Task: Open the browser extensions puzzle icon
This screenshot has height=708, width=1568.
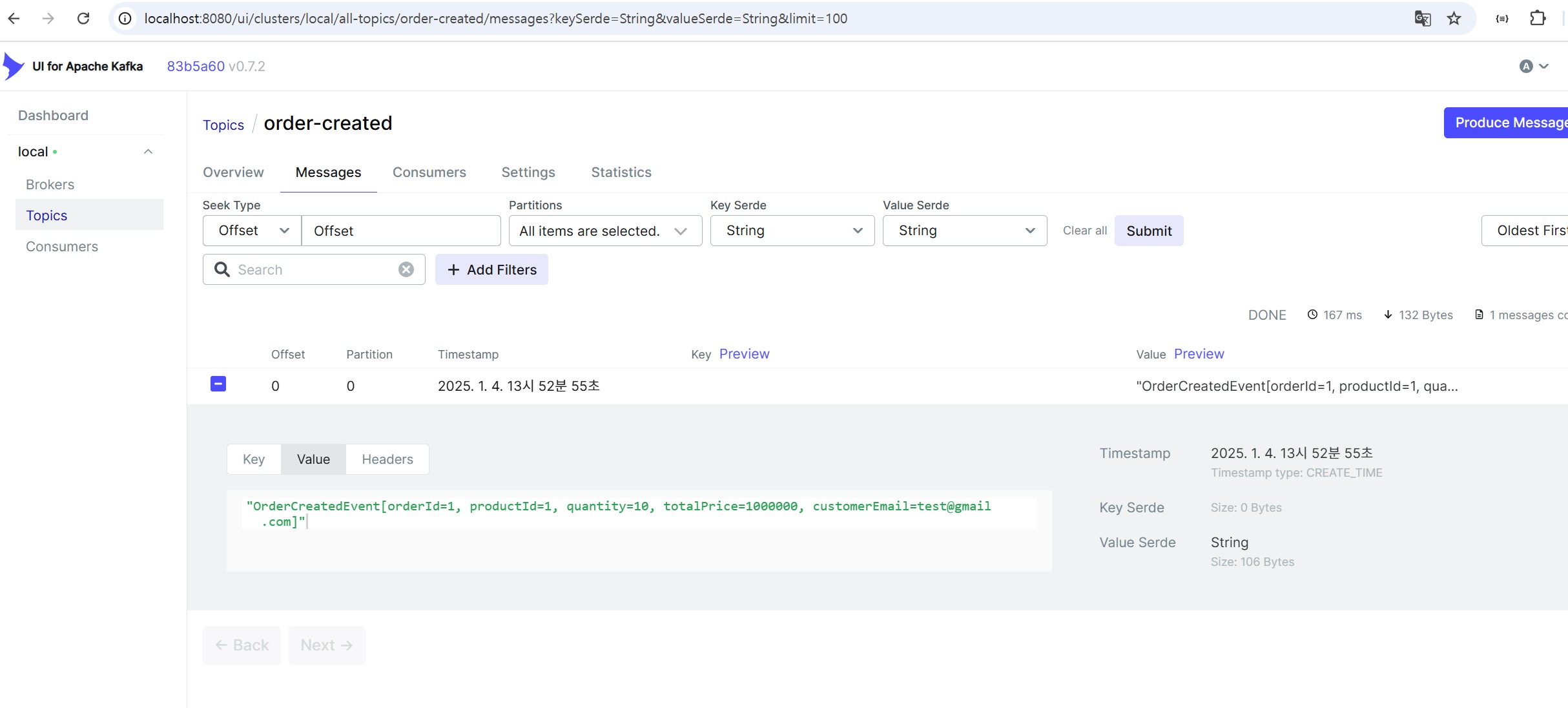Action: pyautogui.click(x=1538, y=19)
